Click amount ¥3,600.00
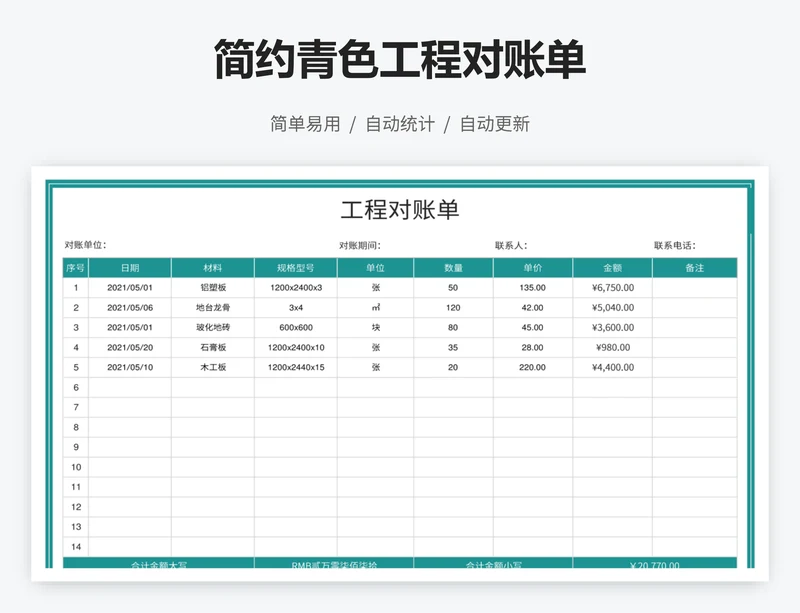The width and height of the screenshot is (800, 613). [613, 328]
